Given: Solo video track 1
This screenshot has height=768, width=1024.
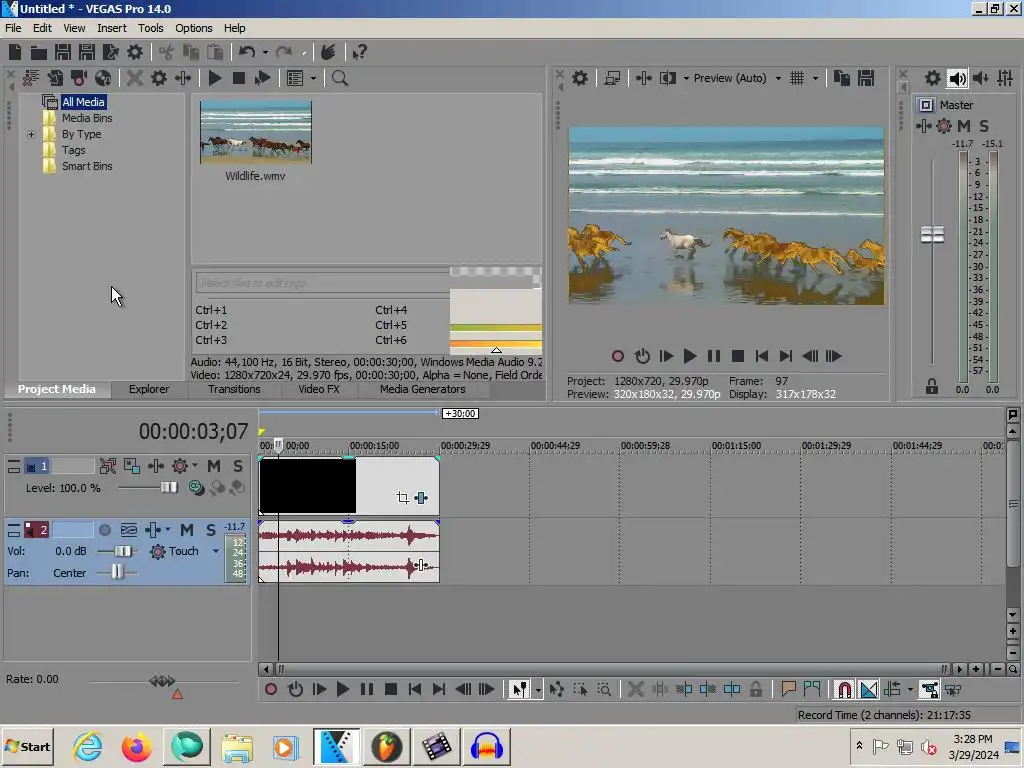Looking at the screenshot, I should [238, 466].
